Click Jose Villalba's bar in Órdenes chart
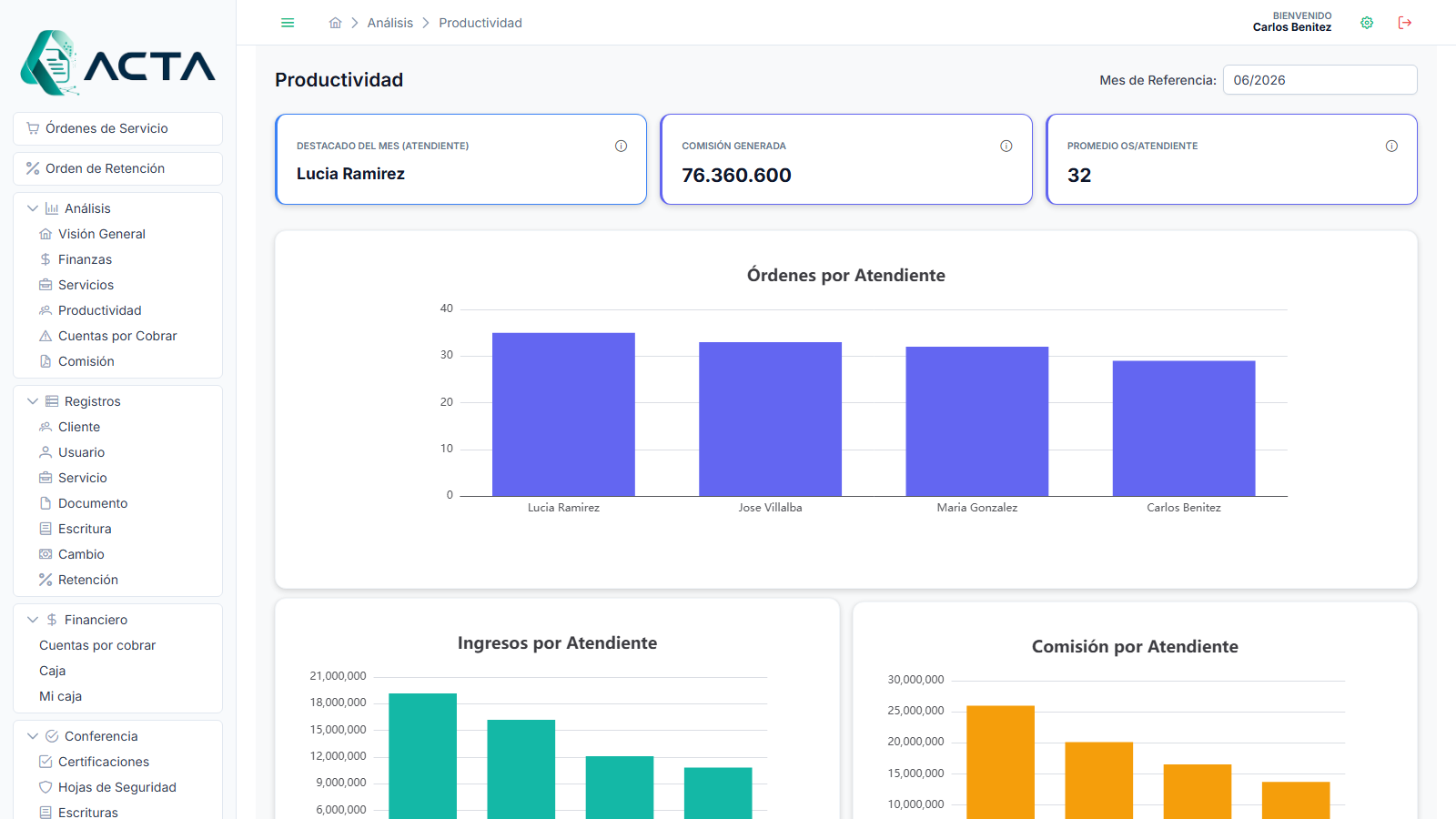1456x819 pixels. [770, 420]
